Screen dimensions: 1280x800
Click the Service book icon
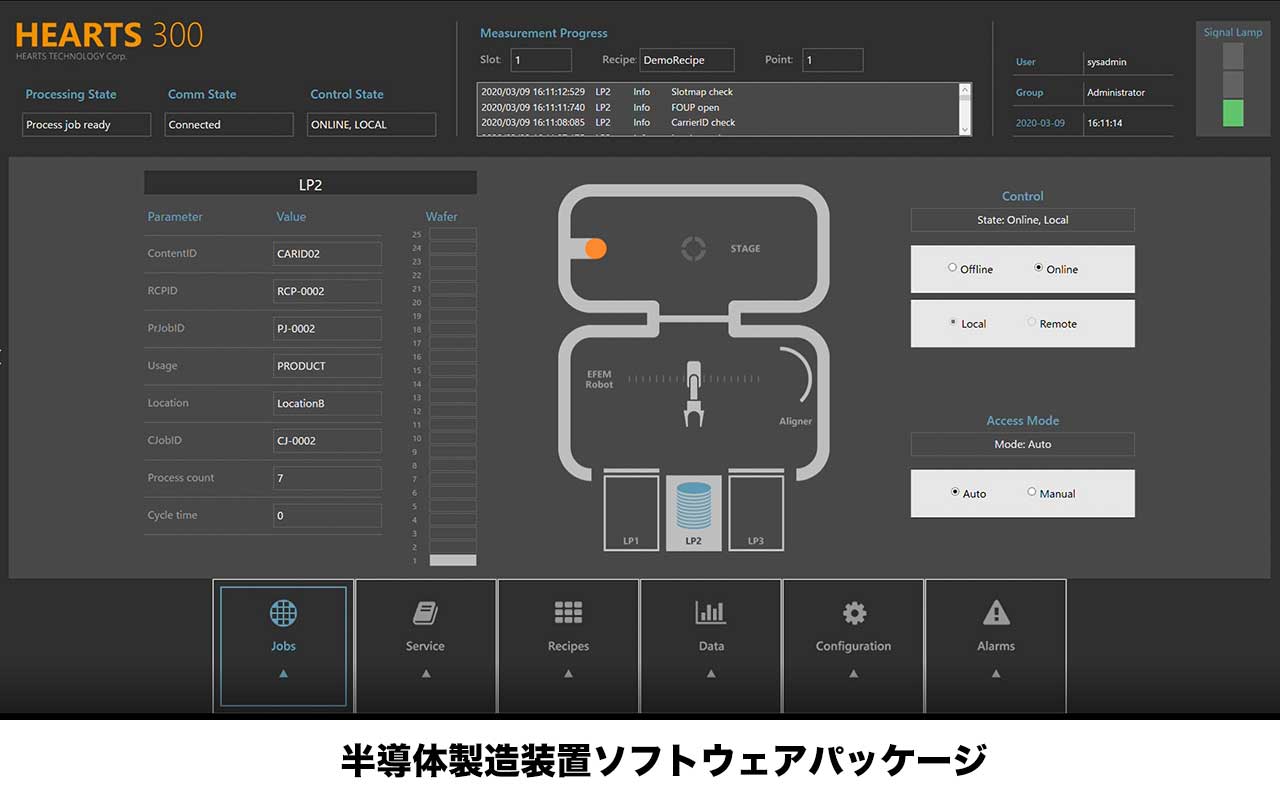tap(425, 613)
